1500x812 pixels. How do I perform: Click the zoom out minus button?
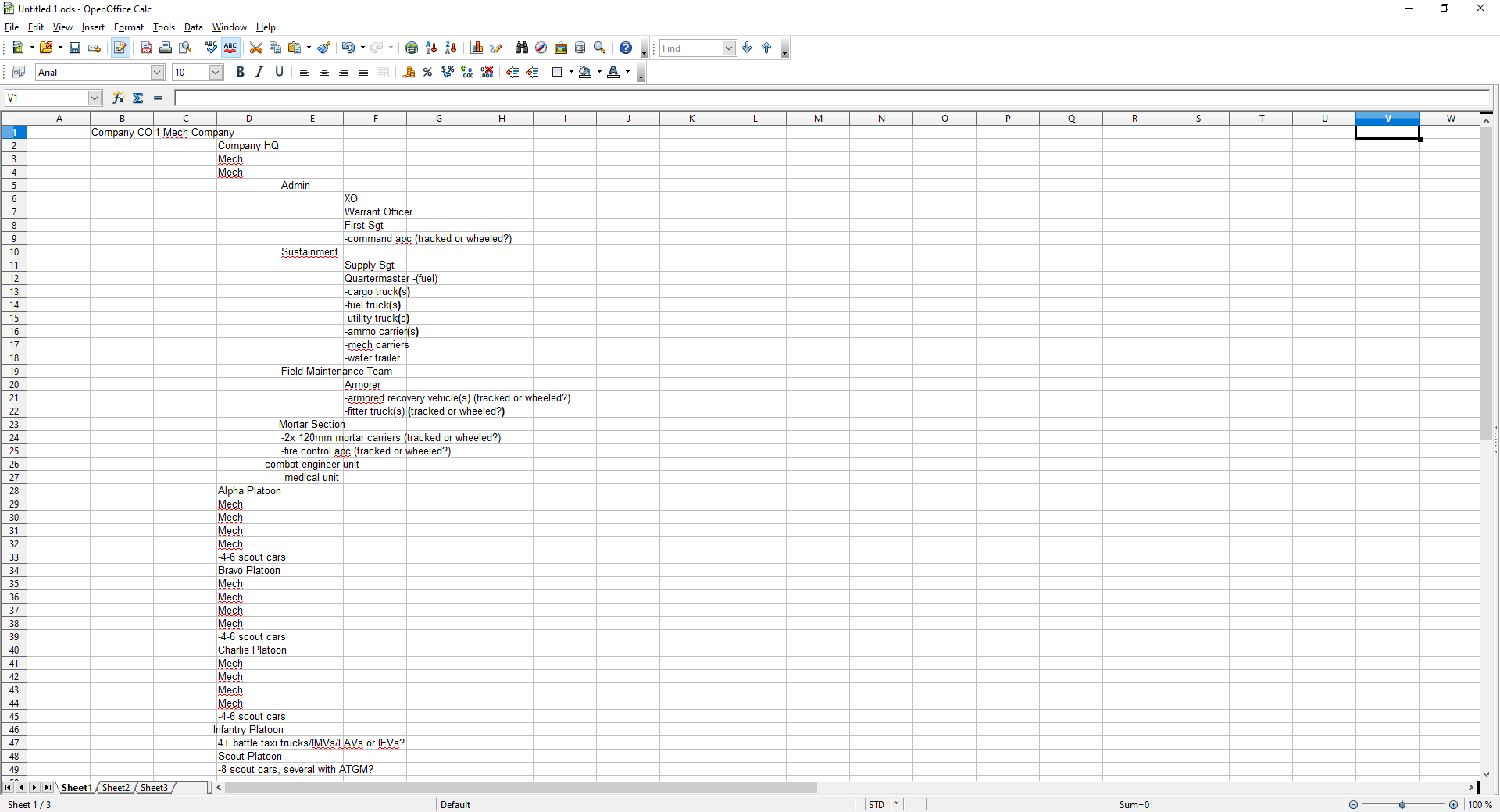click(1353, 804)
